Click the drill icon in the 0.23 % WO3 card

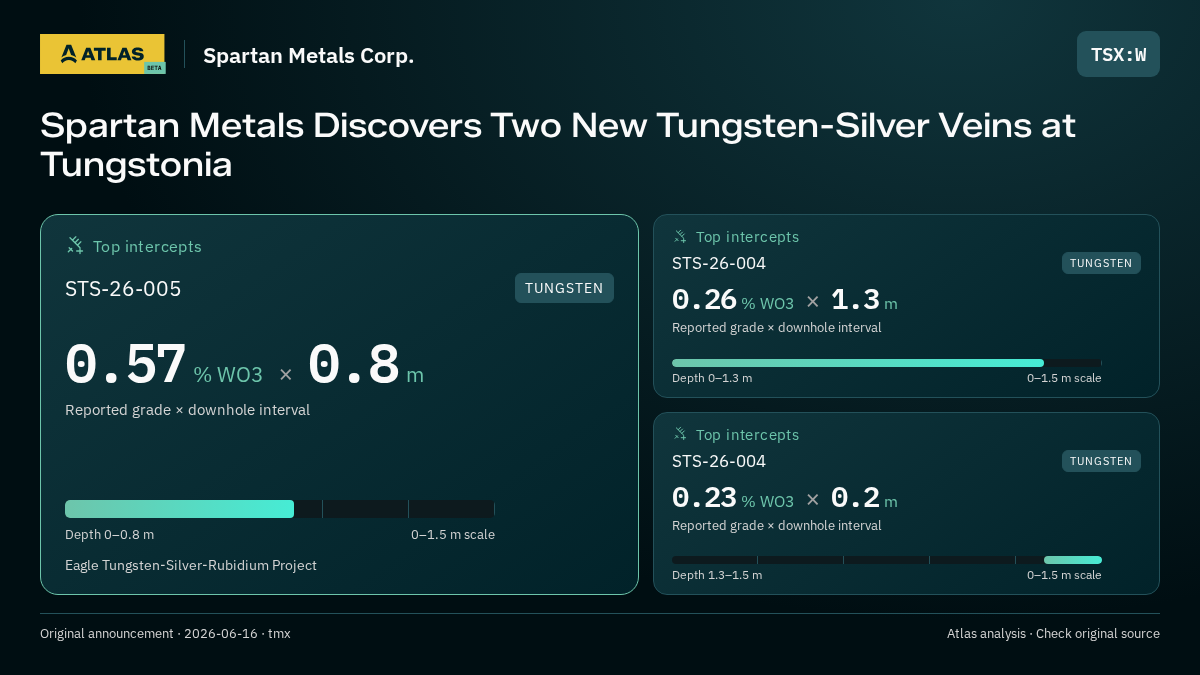click(x=680, y=434)
